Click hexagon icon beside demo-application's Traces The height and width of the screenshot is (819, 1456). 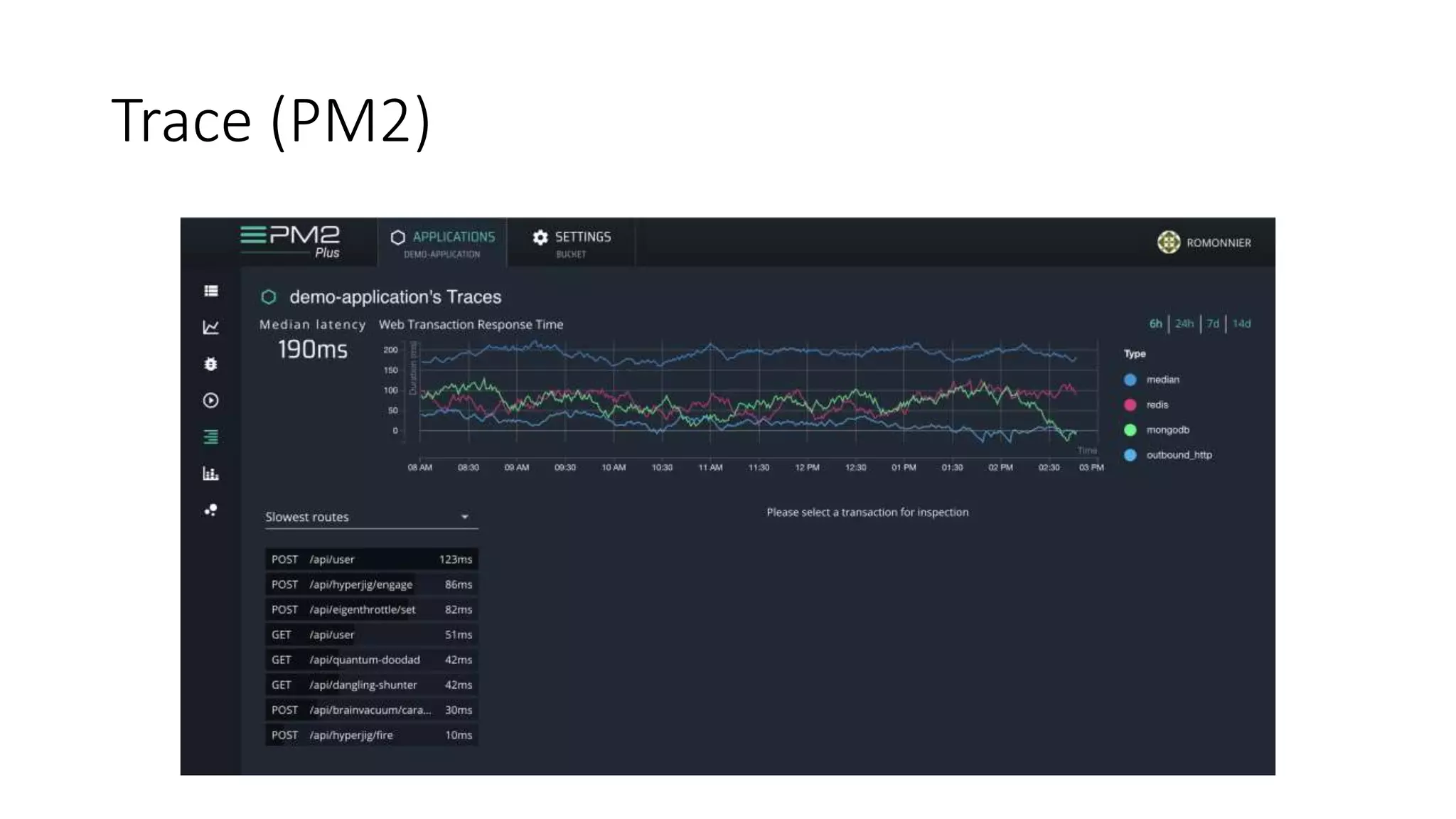click(x=269, y=296)
